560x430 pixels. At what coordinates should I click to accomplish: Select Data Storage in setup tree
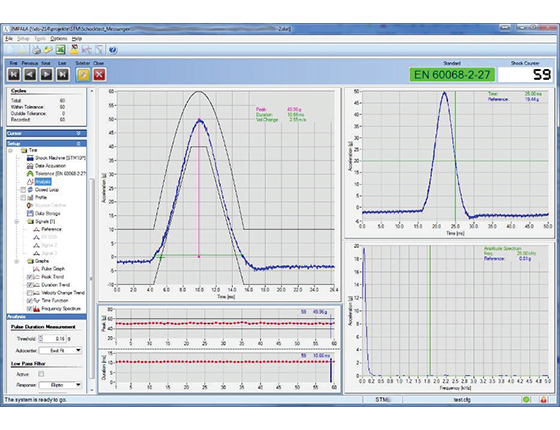point(48,214)
